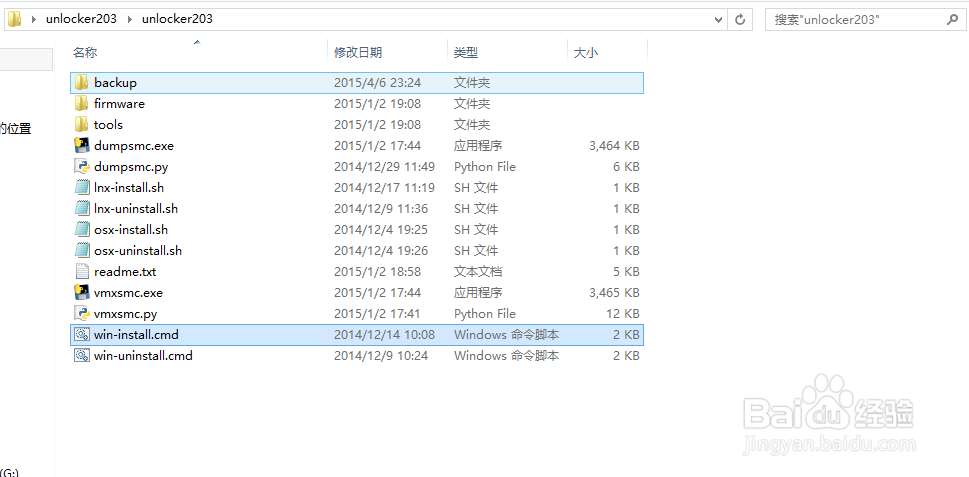
Task: Click the date 2014/12/14 10:08
Action: (384, 334)
